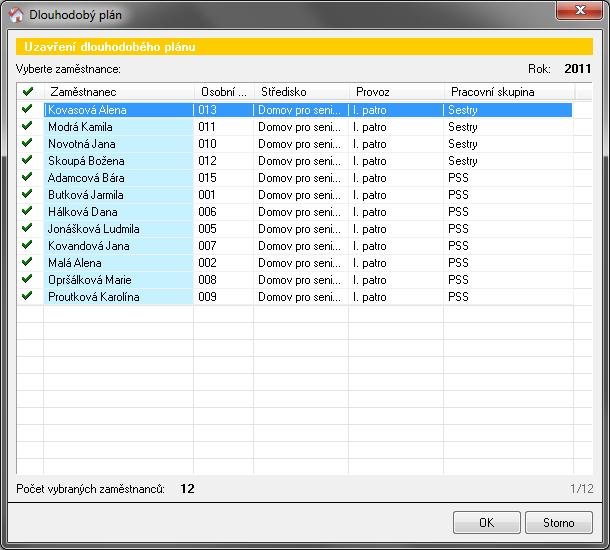Image resolution: width=610 pixels, height=550 pixels.
Task: Click Sestry in Modrá Kamila's row
Action: [x=463, y=127]
